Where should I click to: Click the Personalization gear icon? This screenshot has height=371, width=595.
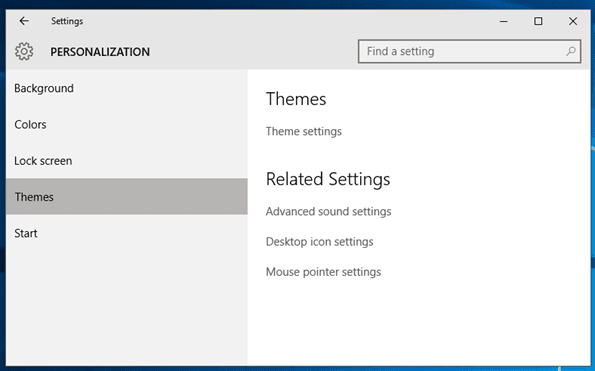click(x=24, y=52)
